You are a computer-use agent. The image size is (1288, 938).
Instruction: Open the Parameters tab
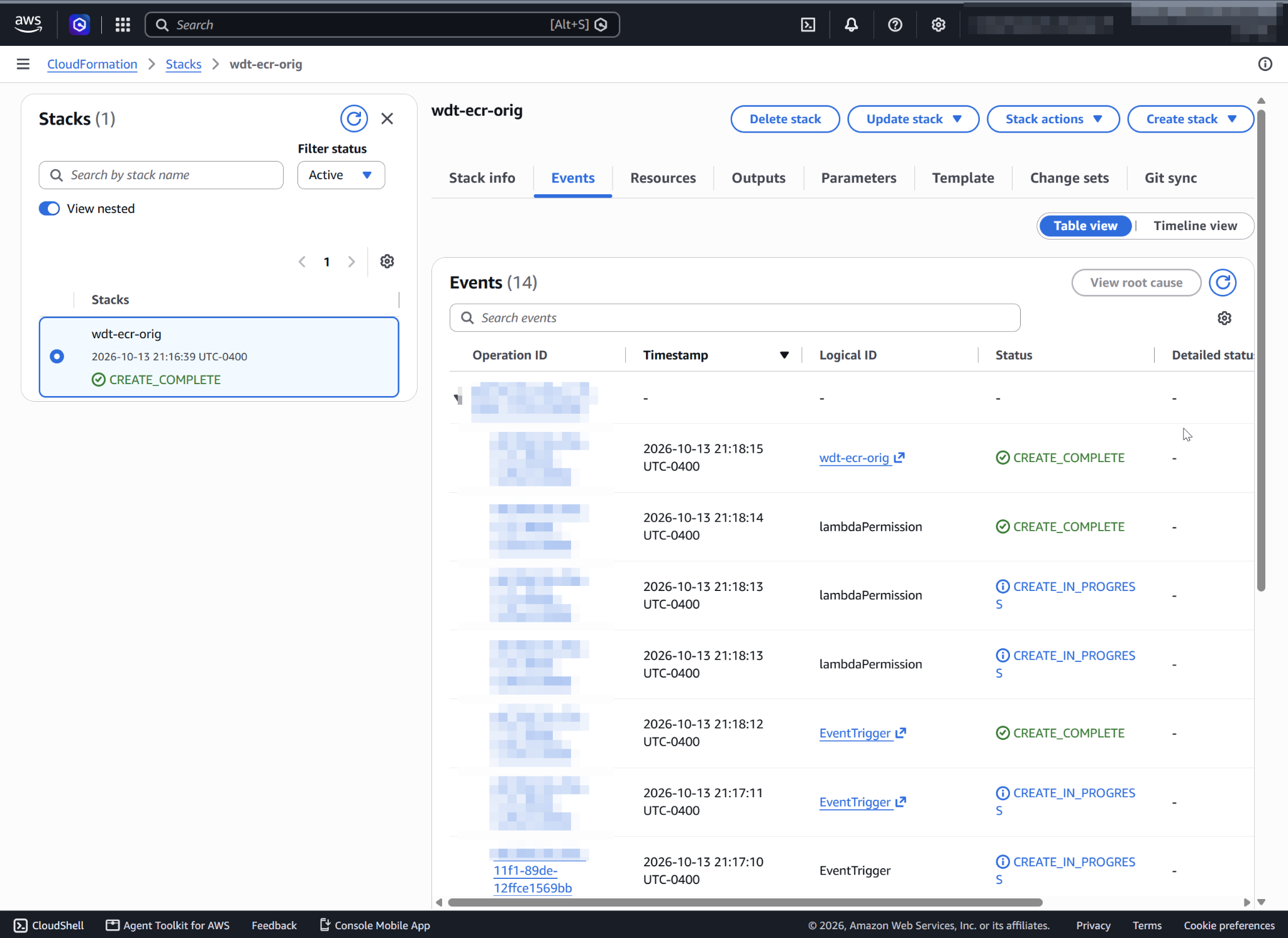point(858,178)
